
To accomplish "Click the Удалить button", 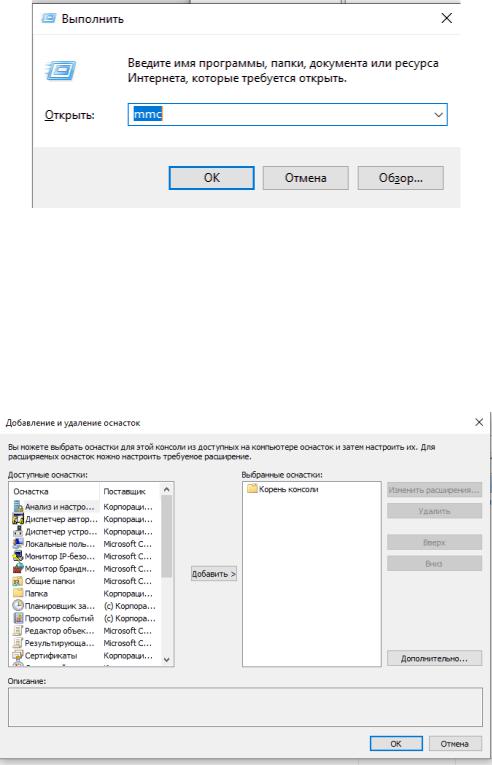I will pos(434,511).
